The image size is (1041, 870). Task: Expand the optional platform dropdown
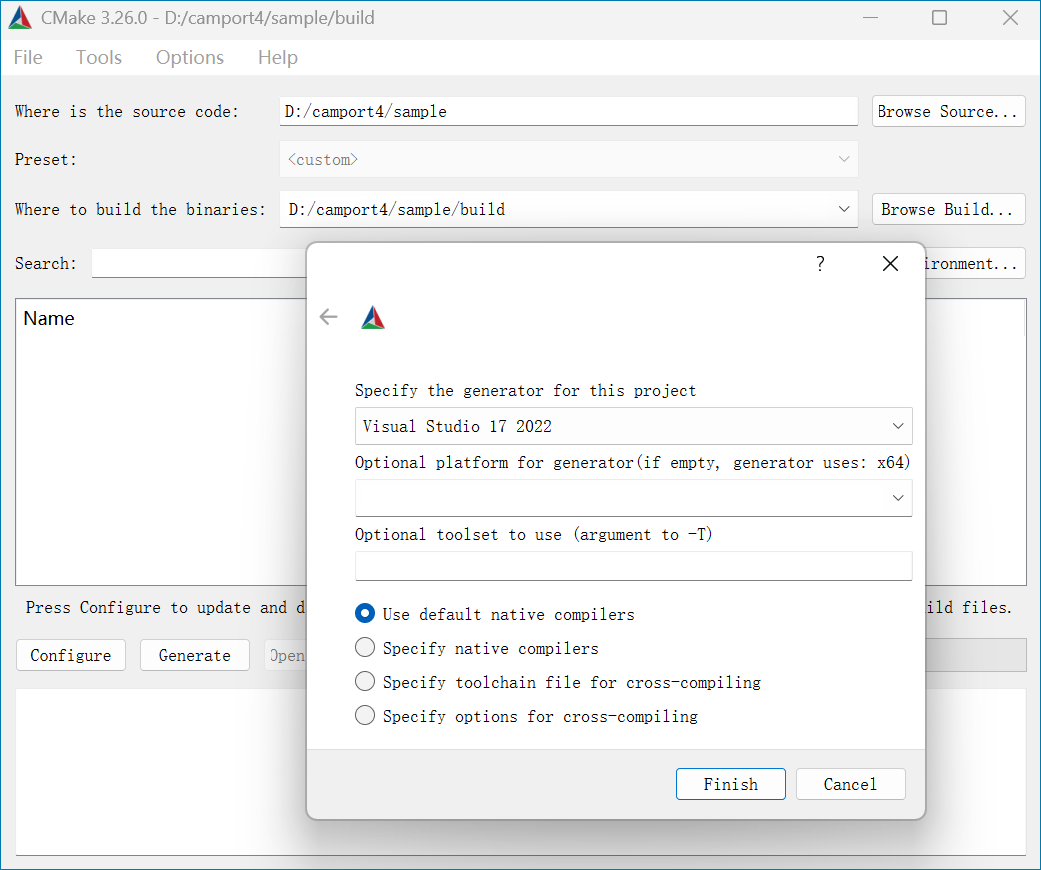[x=633, y=498]
